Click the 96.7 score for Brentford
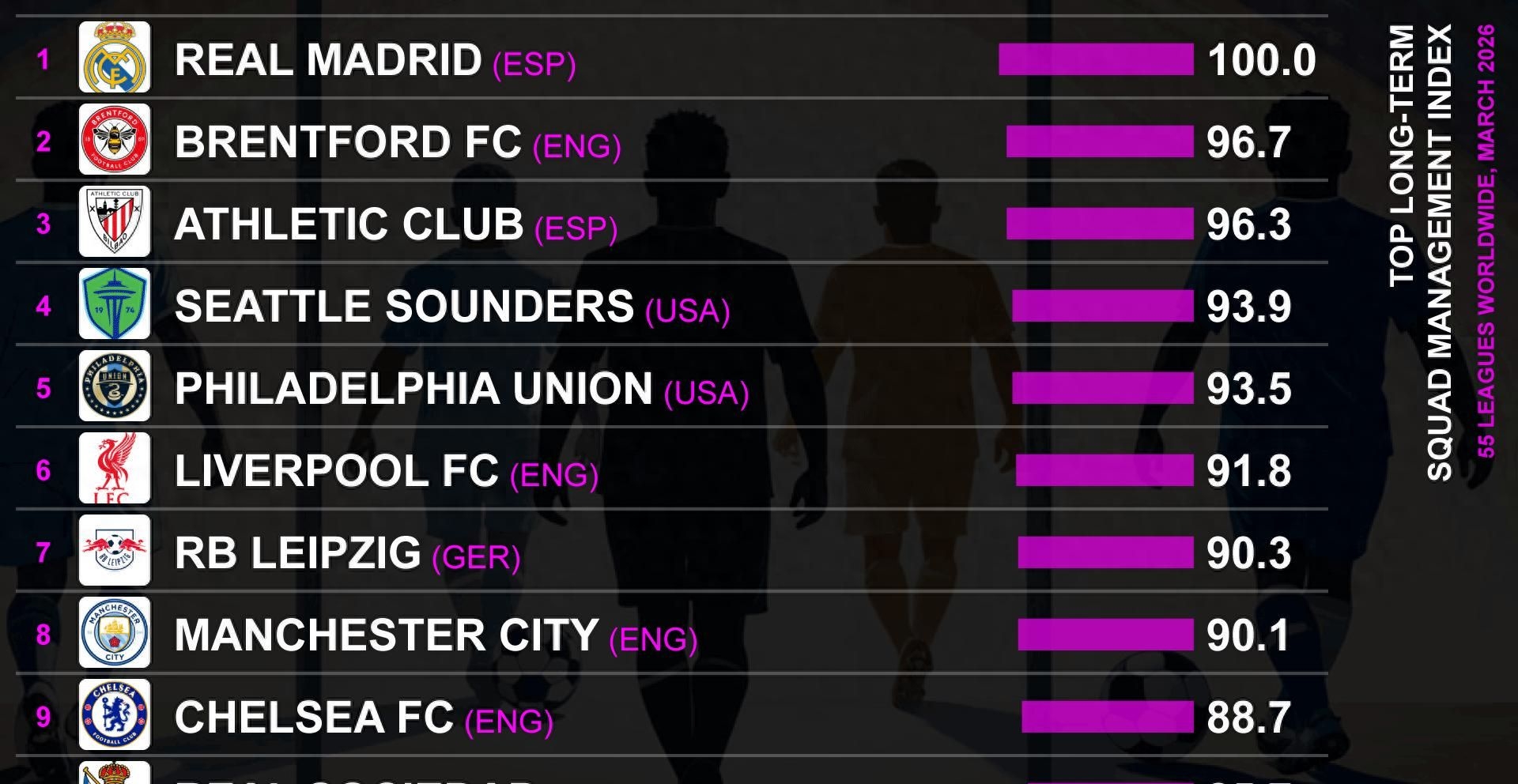This screenshot has width=1518, height=784. pos(1248,142)
